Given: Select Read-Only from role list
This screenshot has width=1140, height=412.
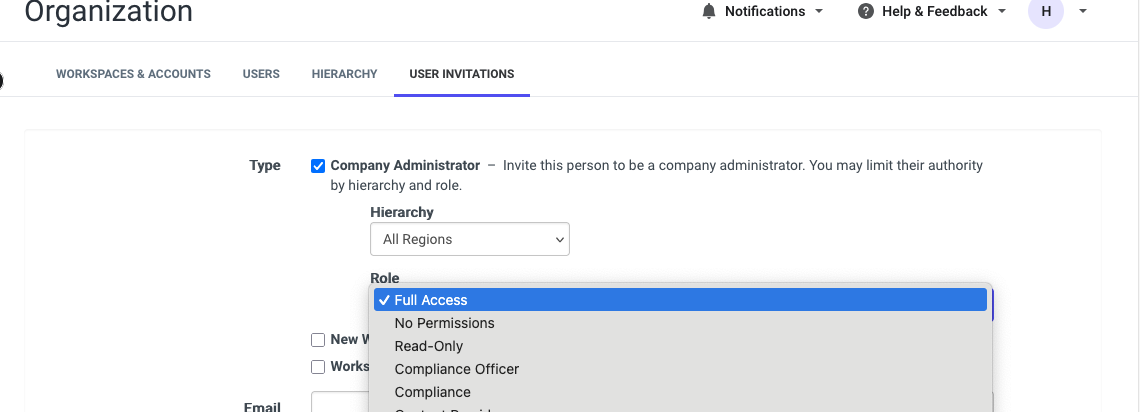Looking at the screenshot, I should (x=680, y=347).
